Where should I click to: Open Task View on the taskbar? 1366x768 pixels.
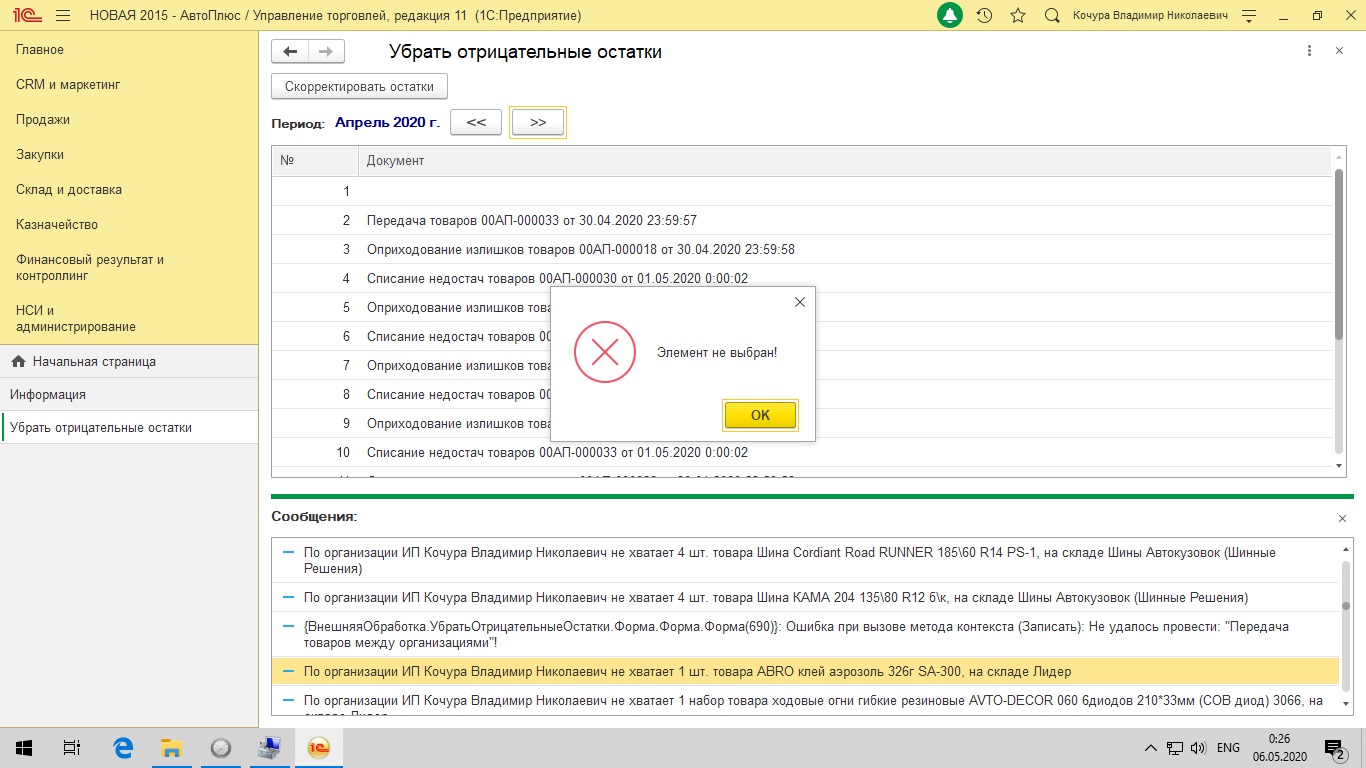pos(72,747)
